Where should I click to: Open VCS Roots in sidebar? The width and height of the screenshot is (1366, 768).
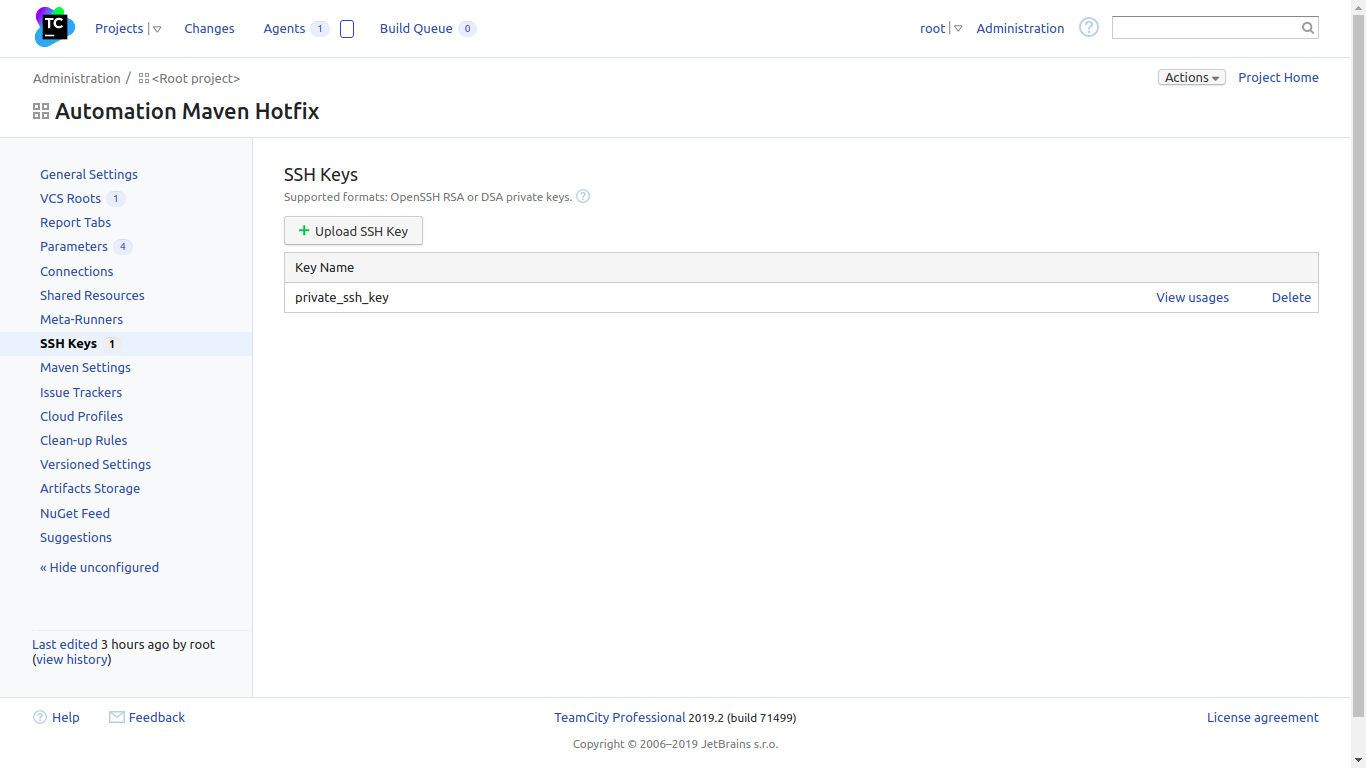coord(70,198)
